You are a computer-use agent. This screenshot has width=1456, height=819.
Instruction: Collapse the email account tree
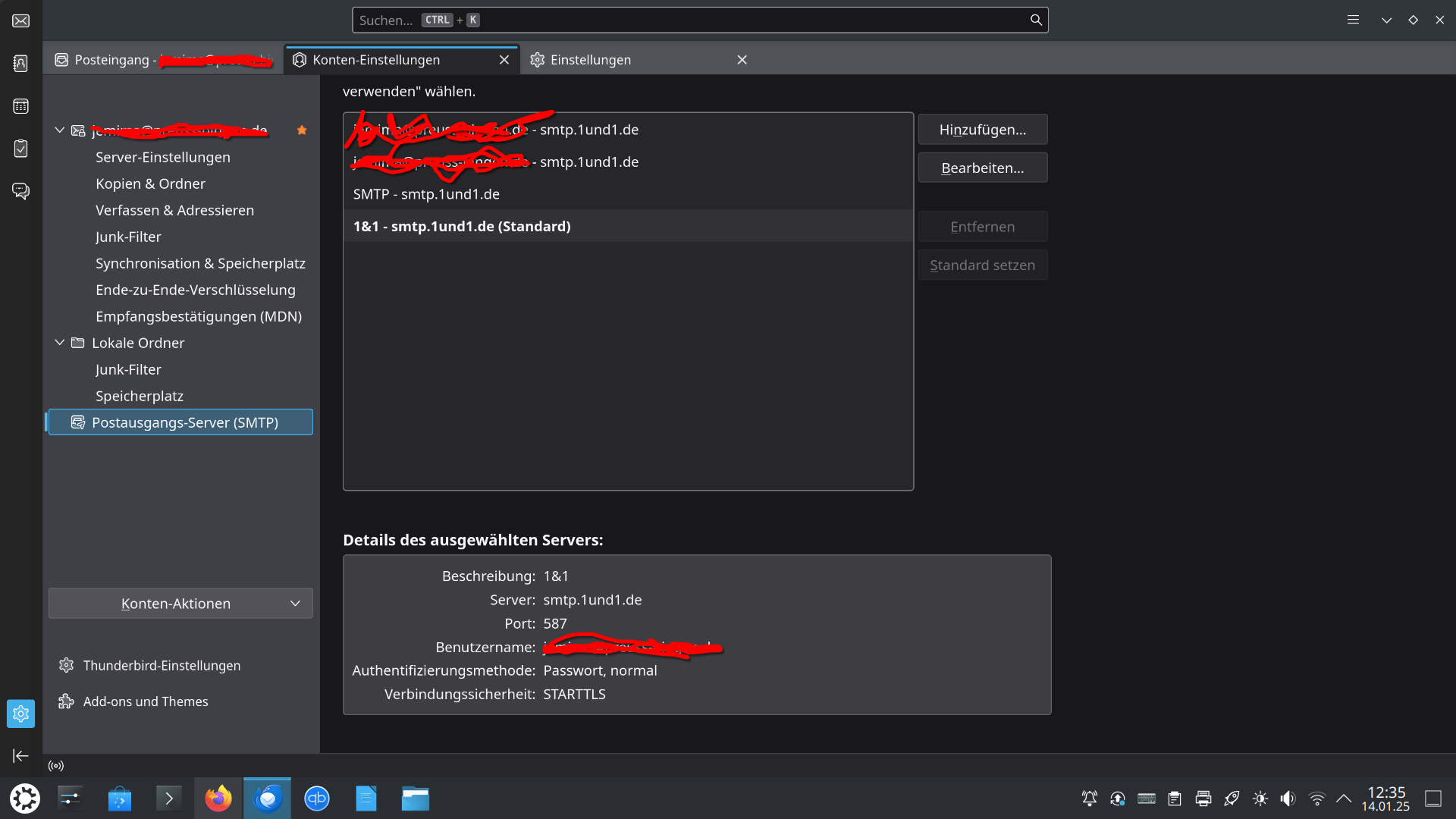[x=60, y=130]
